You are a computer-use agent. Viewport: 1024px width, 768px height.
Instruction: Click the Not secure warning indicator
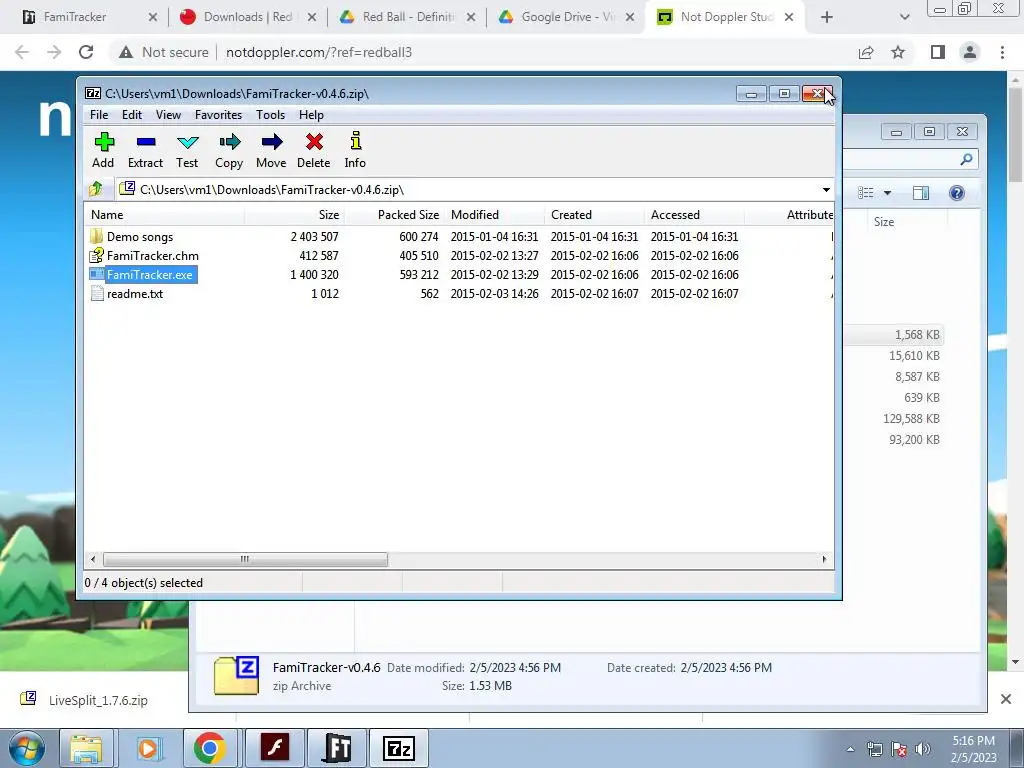[x=164, y=52]
